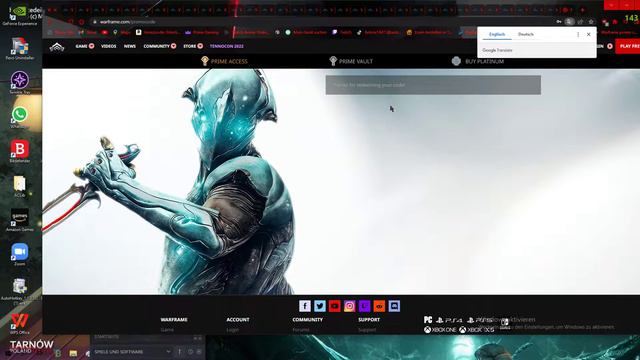Select Englisch tab in translate popup
The image size is (640, 360).
(497, 34)
